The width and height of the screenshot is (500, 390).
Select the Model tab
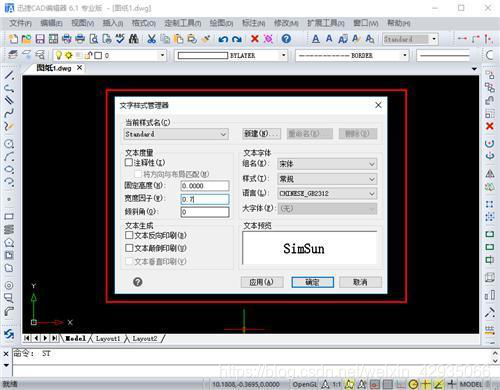pyautogui.click(x=75, y=339)
